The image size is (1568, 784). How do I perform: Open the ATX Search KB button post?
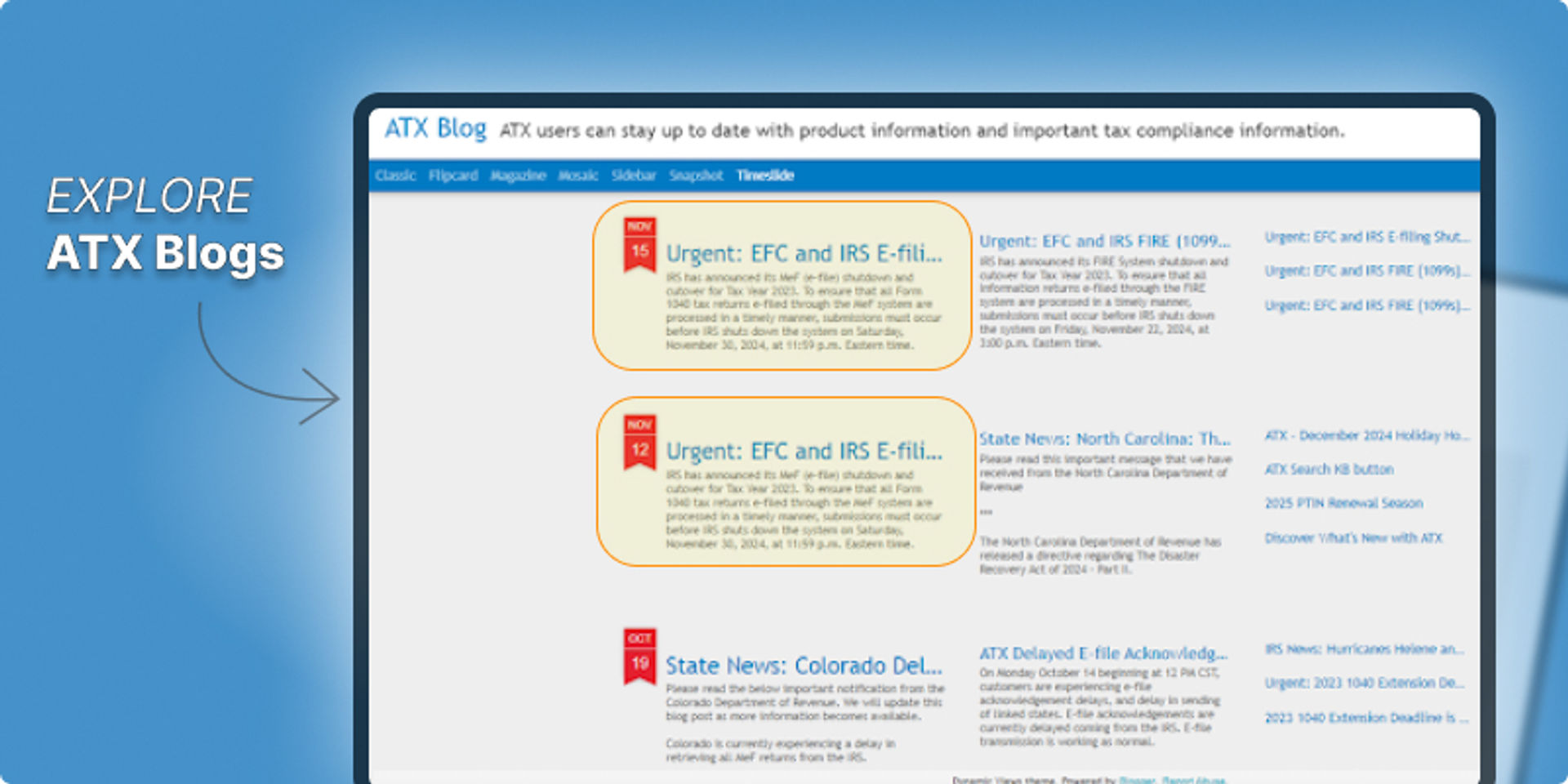(x=1330, y=470)
